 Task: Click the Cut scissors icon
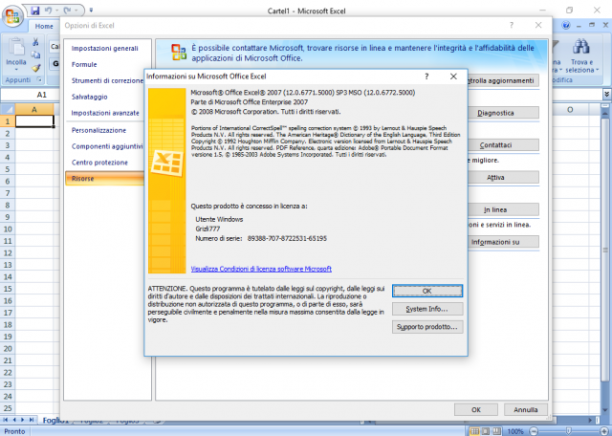[x=36, y=42]
